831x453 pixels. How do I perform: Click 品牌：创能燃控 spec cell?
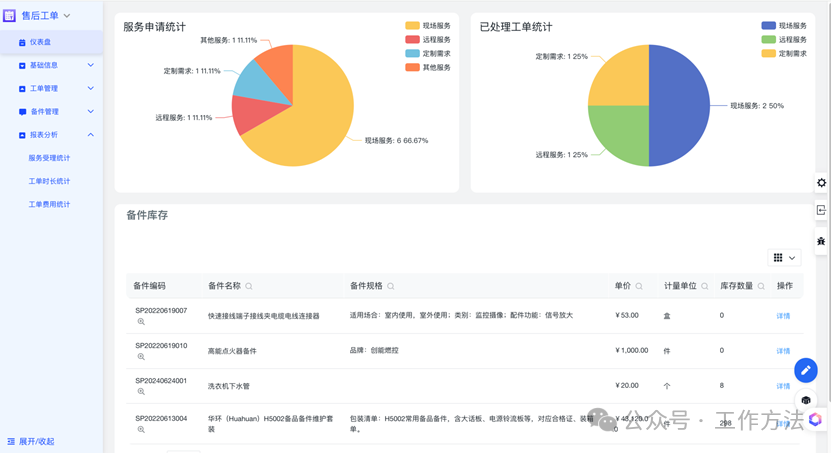pos(374,350)
